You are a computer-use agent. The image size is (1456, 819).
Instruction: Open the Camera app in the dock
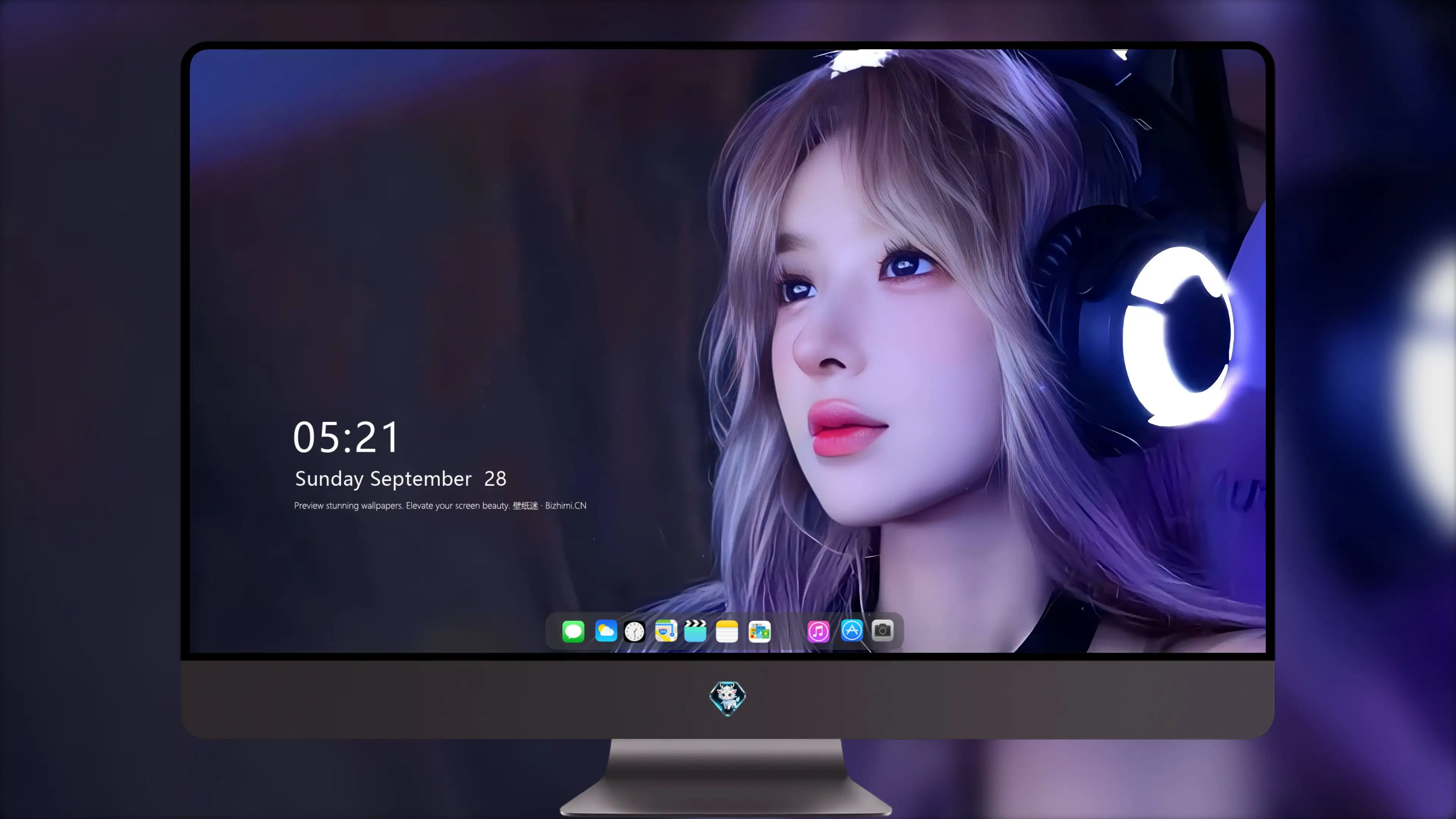coord(882,630)
